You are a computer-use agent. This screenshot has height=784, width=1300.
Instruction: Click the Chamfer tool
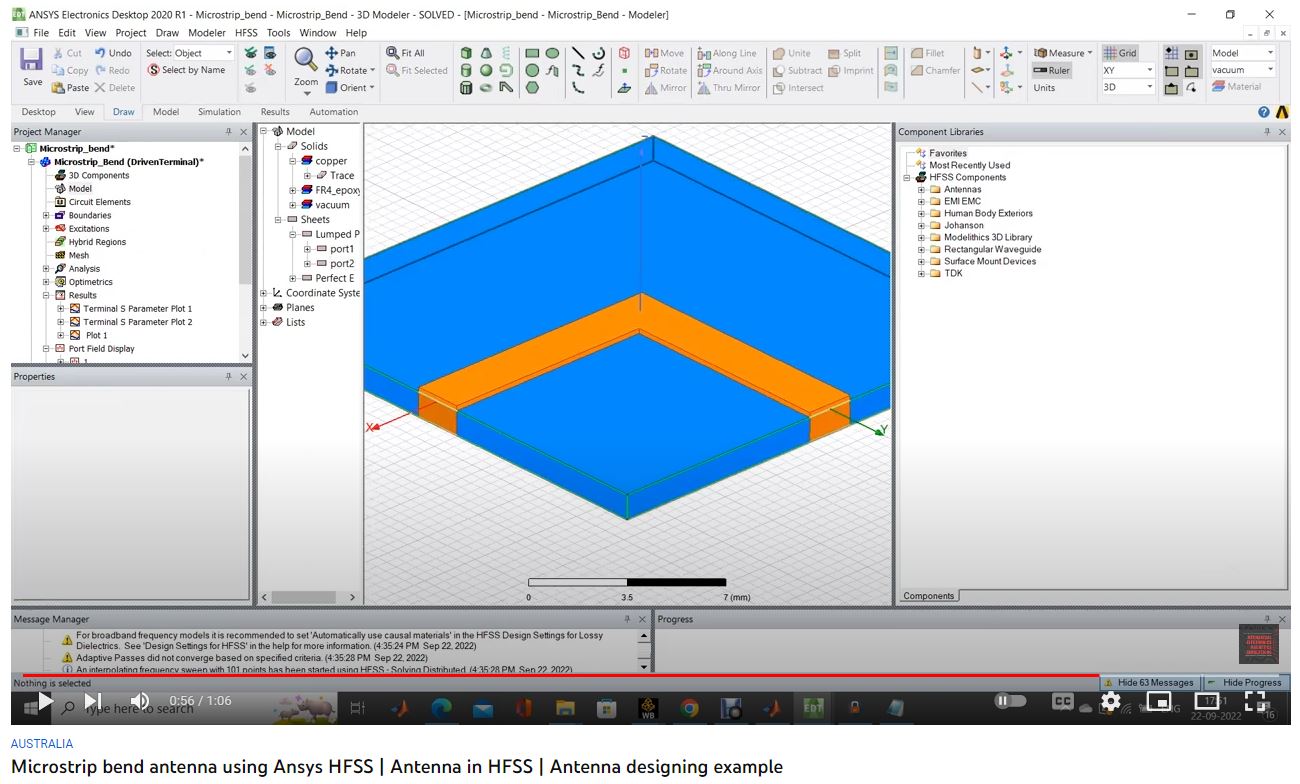[936, 70]
